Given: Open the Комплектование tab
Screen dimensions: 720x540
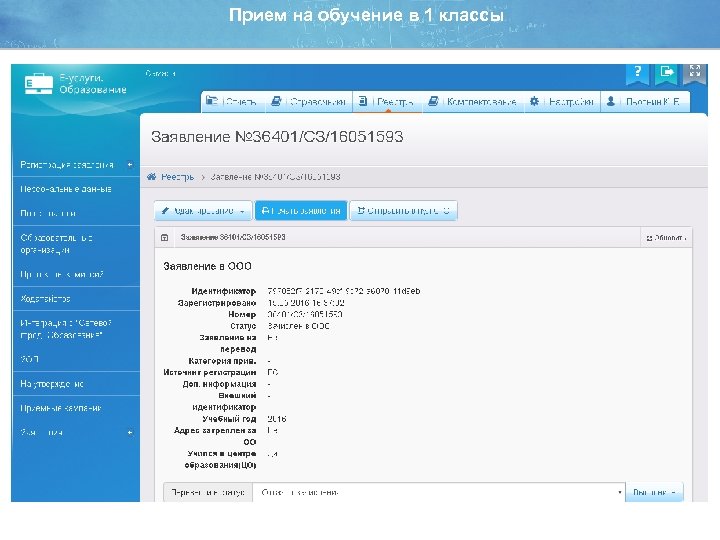Looking at the screenshot, I should (473, 101).
